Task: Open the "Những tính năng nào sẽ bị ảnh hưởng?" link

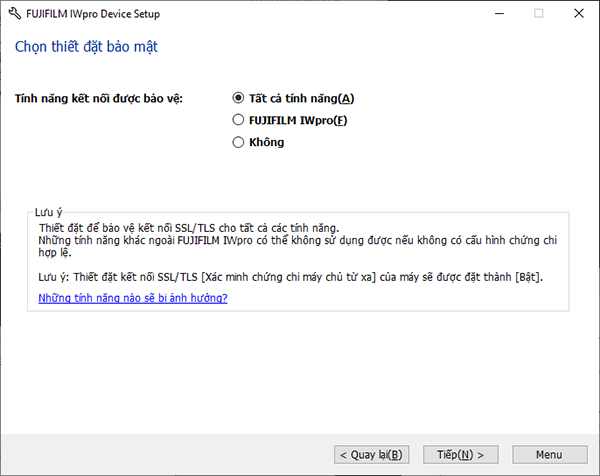Action: coord(133,298)
